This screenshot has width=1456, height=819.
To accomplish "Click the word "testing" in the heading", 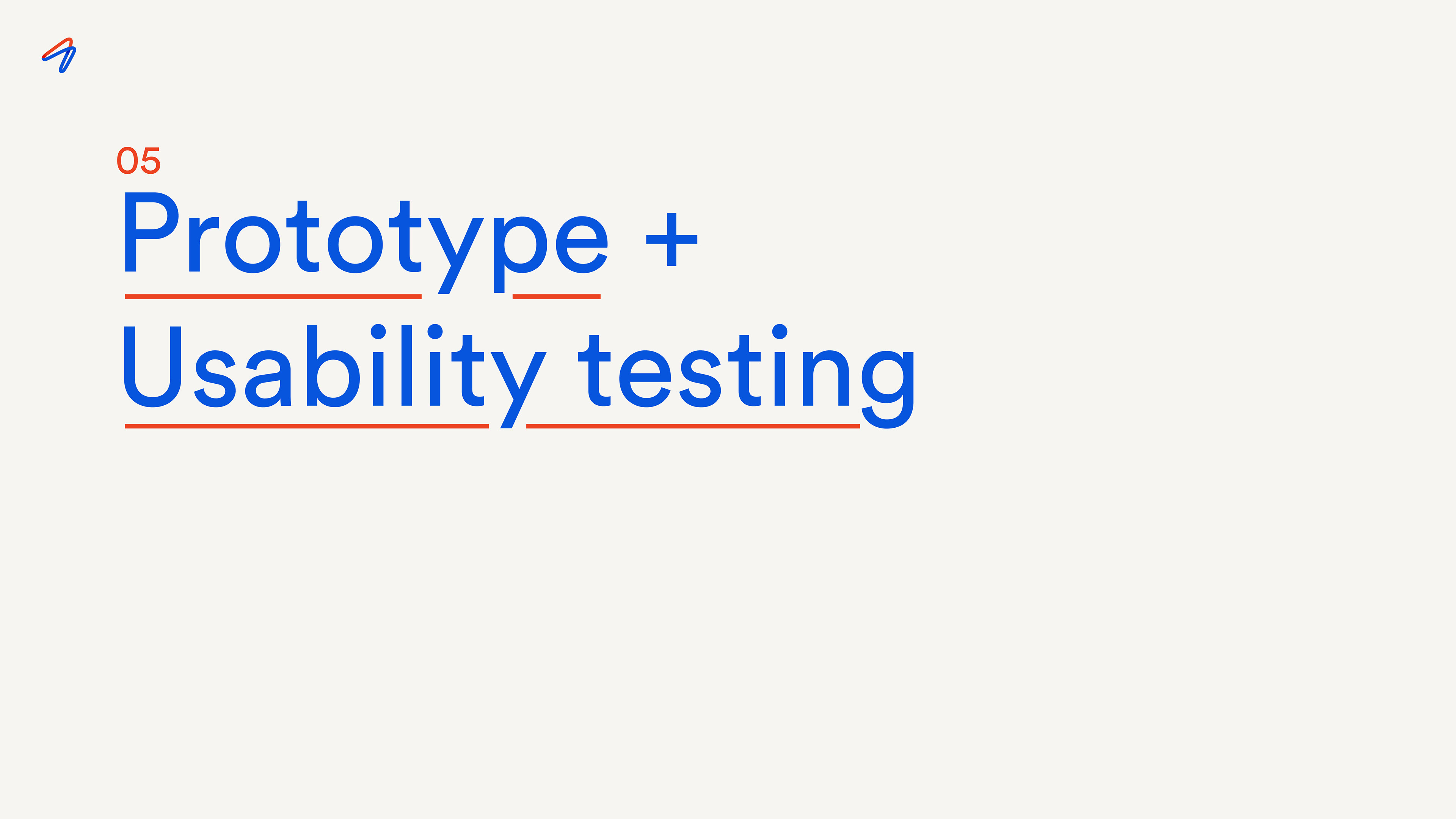I will click(746, 376).
